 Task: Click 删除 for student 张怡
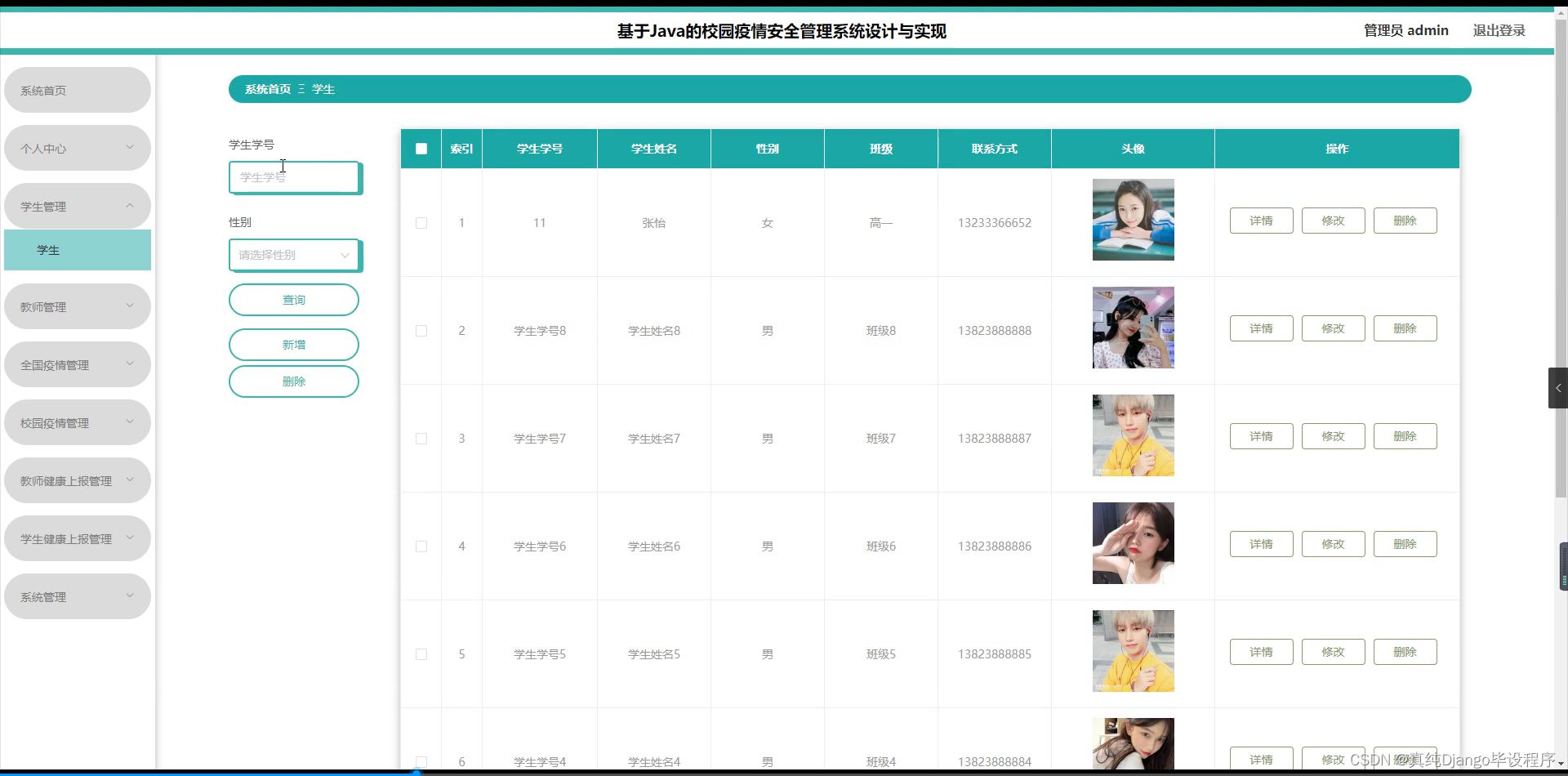pyautogui.click(x=1405, y=221)
